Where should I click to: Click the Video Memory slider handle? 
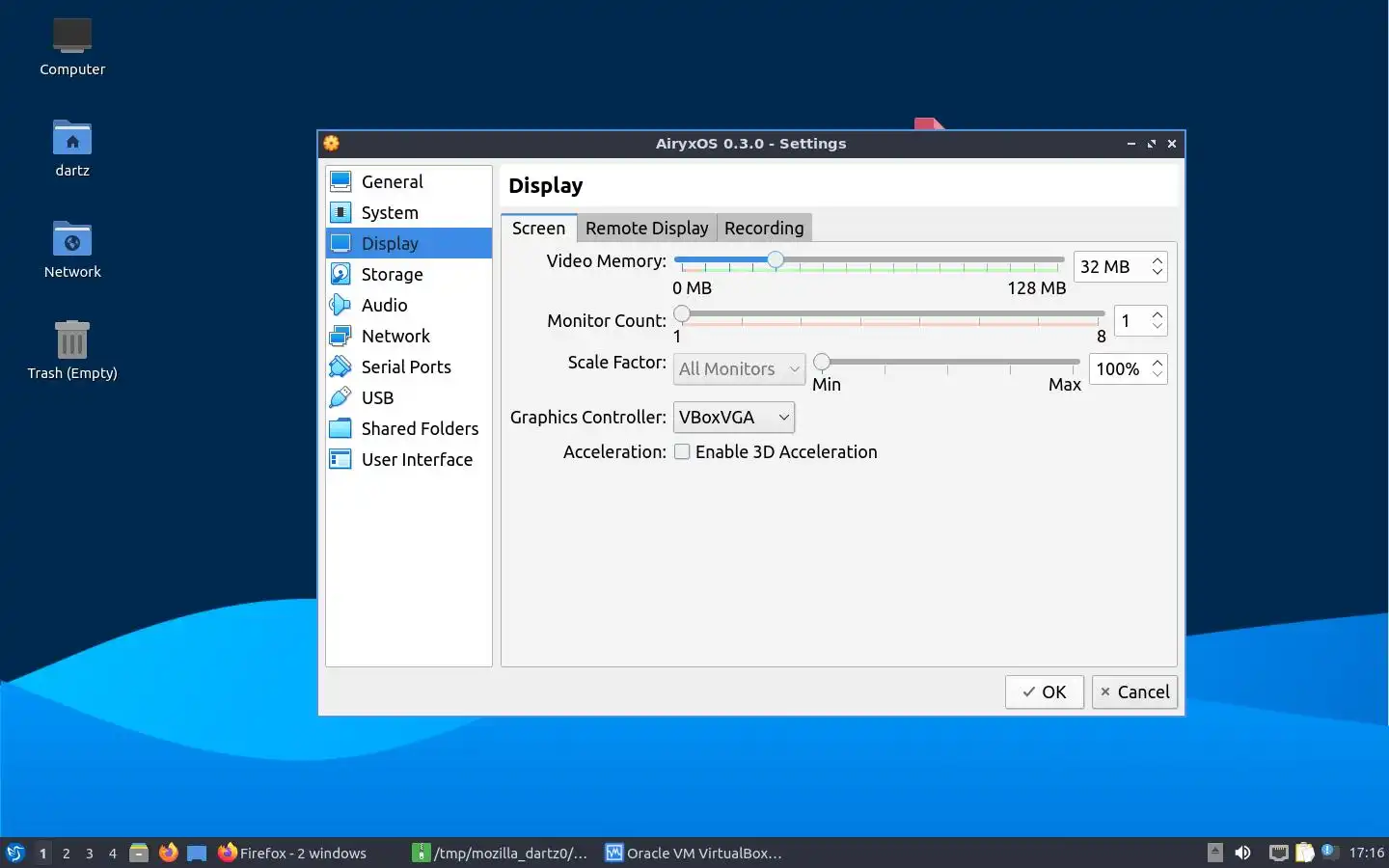(776, 259)
